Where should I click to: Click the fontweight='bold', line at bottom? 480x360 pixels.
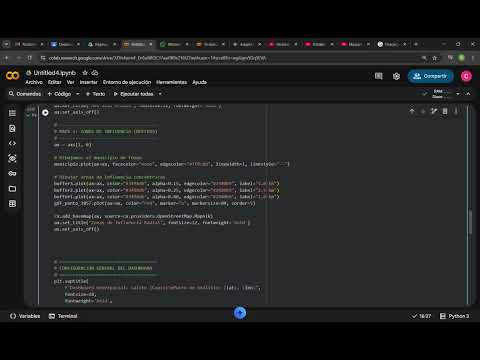tap(88, 301)
